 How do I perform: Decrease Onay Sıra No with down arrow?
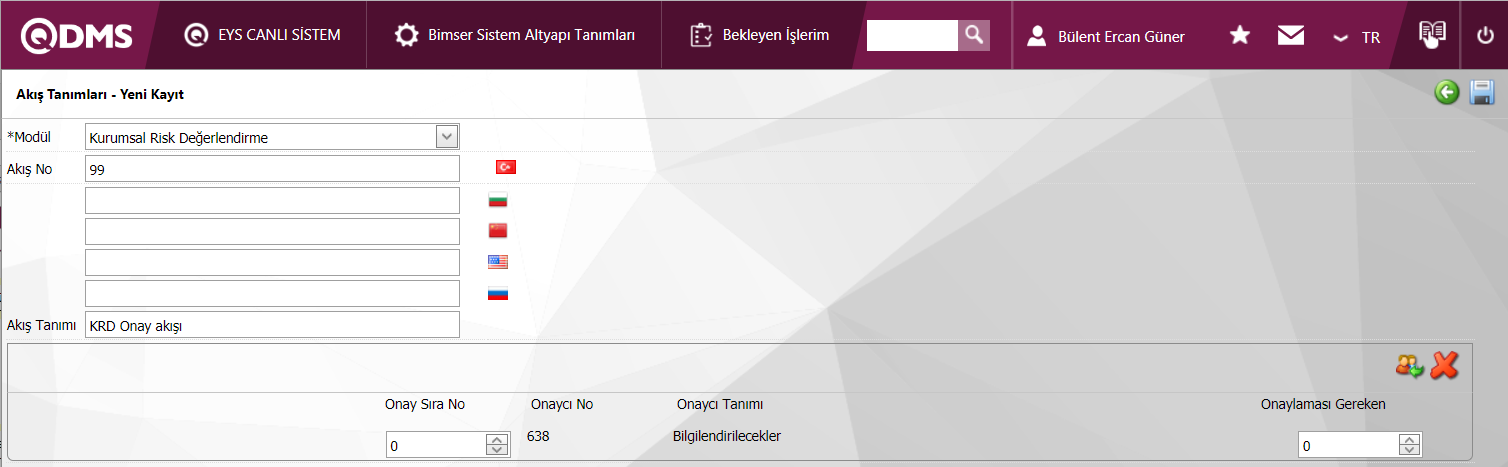pos(497,451)
